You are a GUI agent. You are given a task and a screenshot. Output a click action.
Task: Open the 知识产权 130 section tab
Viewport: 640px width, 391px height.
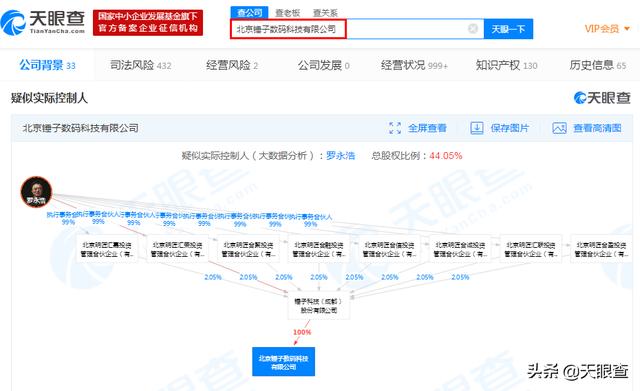(506, 65)
